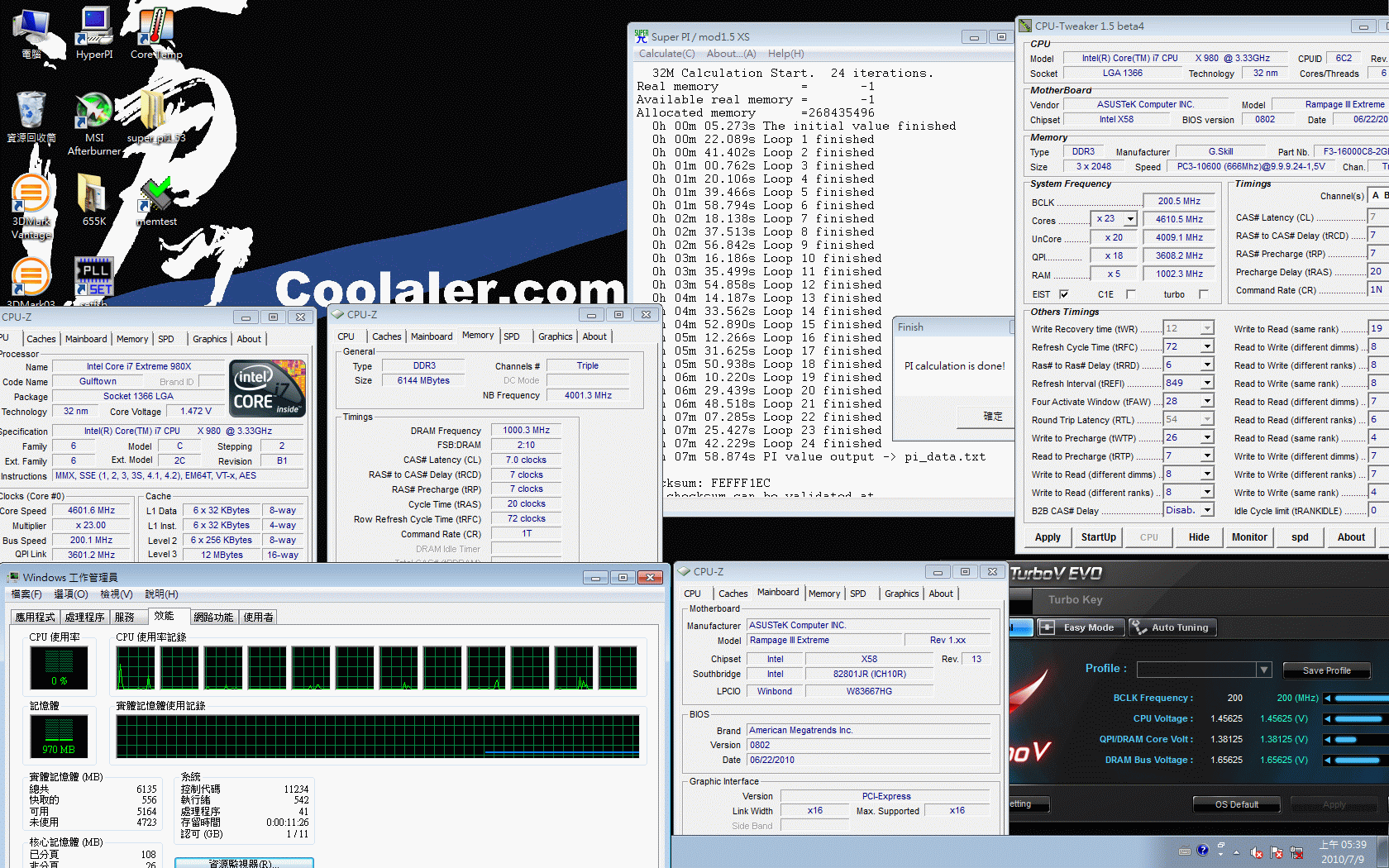Open Write to Read (different dimms) dropdown
Screen dimensions: 1389x868
tap(1207, 475)
